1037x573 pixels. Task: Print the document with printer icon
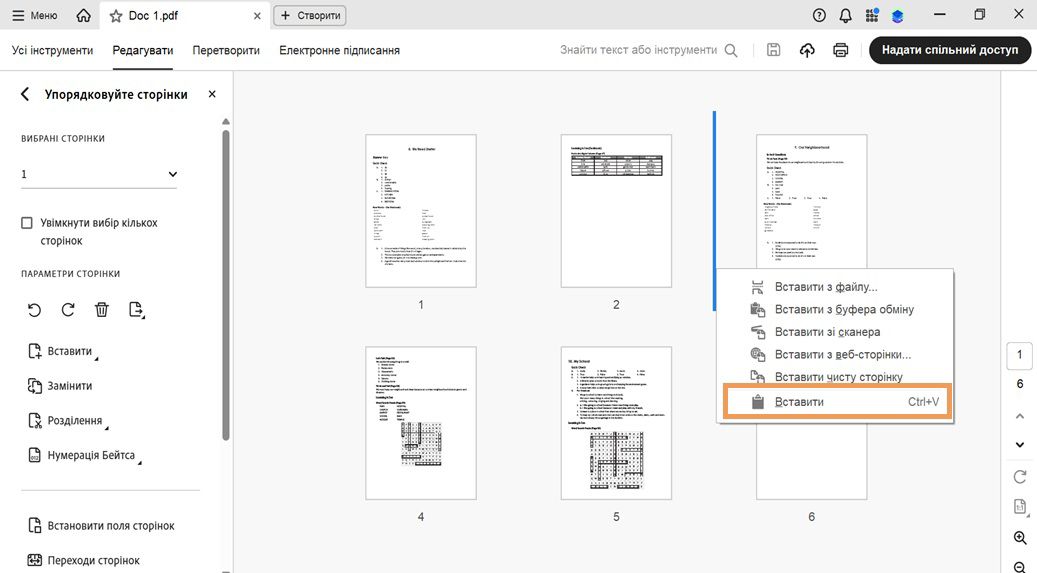pos(841,50)
